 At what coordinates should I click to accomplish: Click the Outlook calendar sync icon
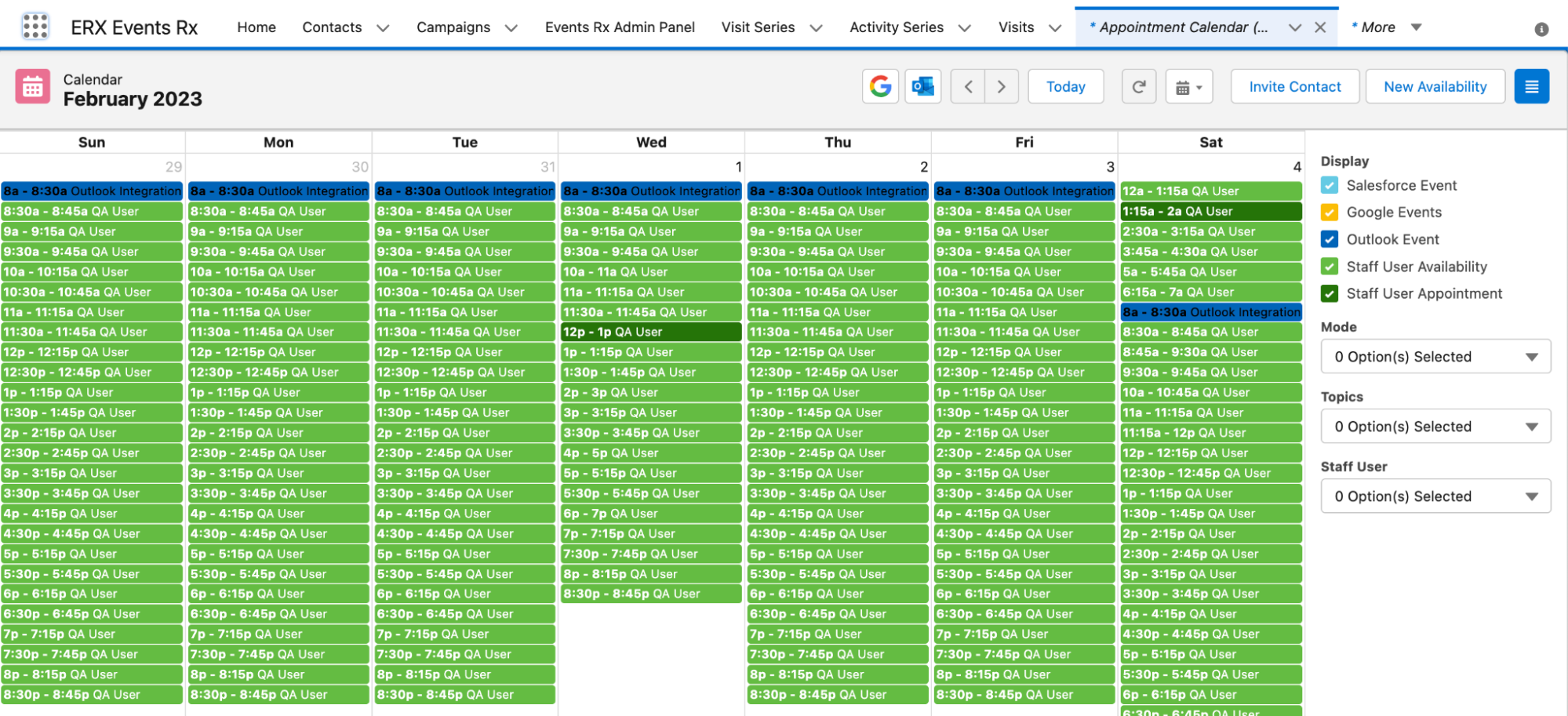pyautogui.click(x=922, y=86)
